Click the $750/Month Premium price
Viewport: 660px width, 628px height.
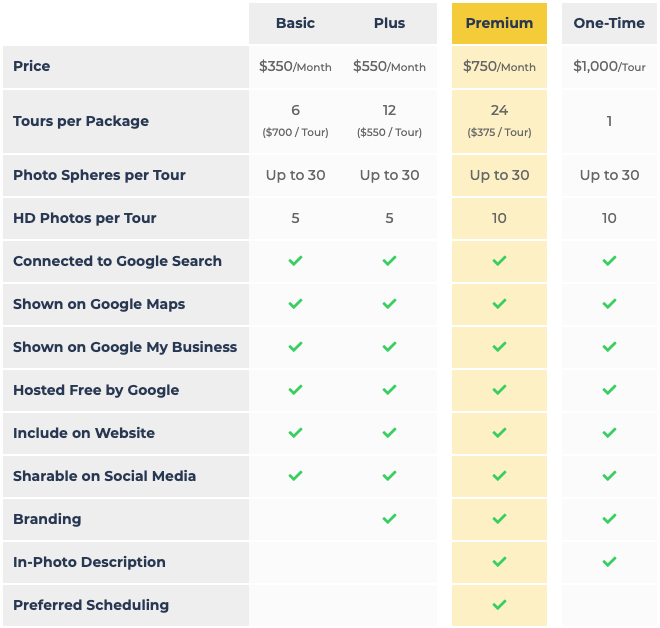click(x=499, y=67)
